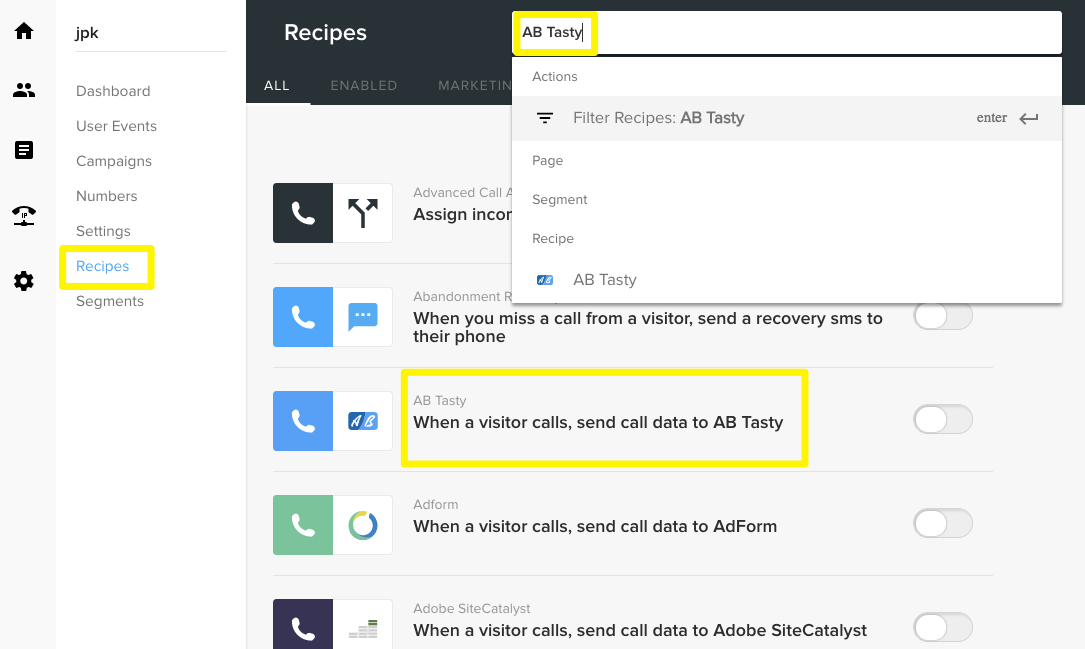Click the Adobe SiteCatalyst category label
The width and height of the screenshot is (1085, 649).
[471, 608]
